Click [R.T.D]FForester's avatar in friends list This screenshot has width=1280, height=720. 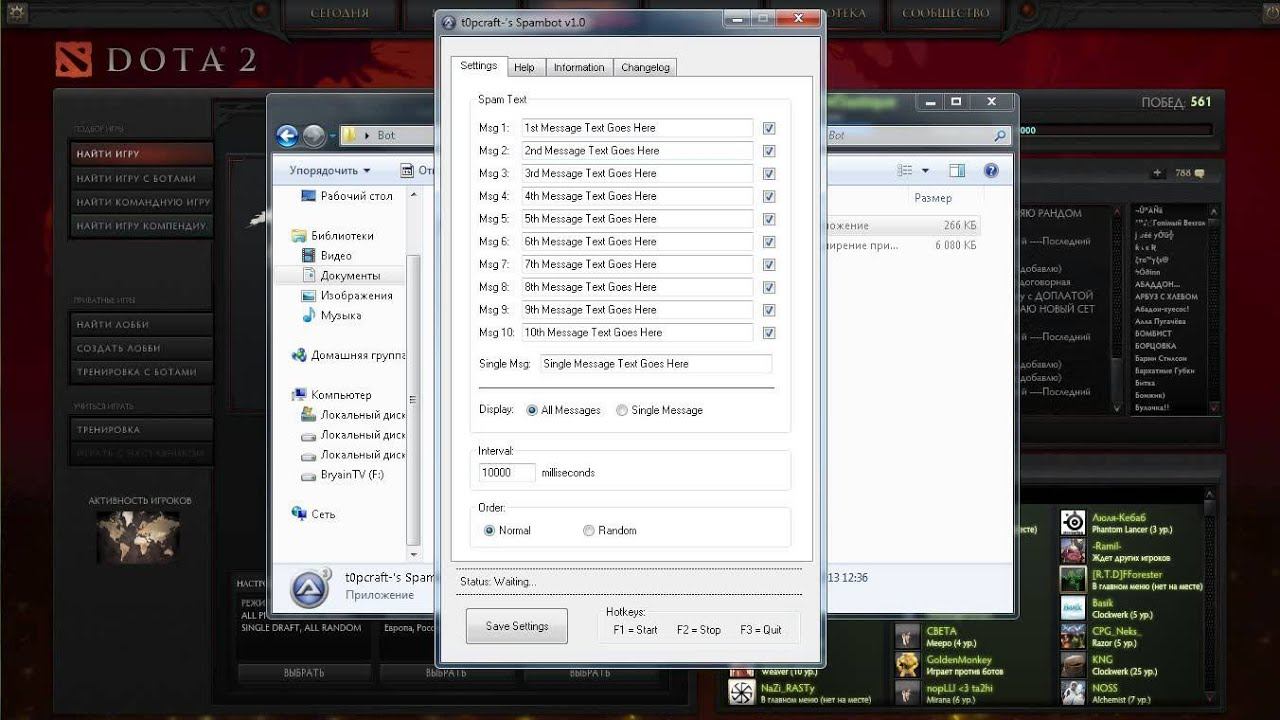1073,579
